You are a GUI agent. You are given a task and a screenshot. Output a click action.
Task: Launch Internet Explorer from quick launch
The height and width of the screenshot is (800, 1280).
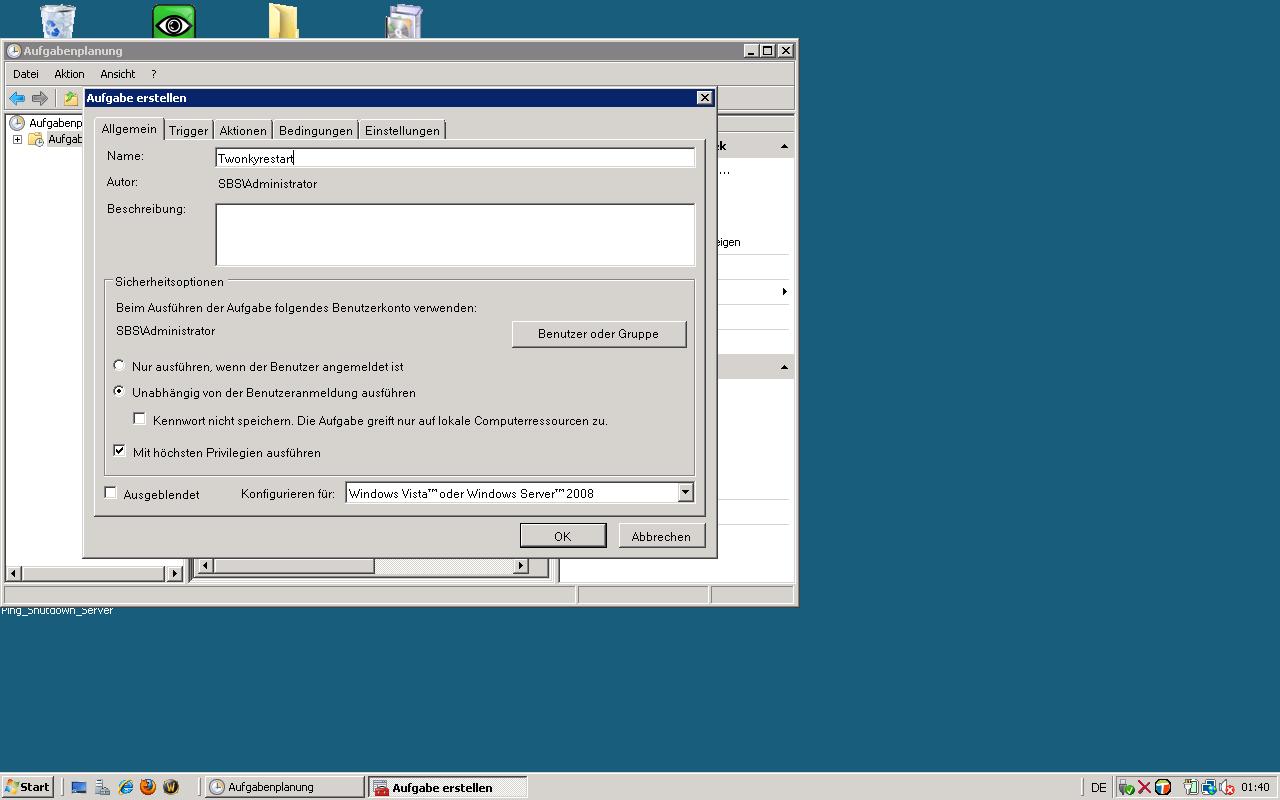[126, 787]
